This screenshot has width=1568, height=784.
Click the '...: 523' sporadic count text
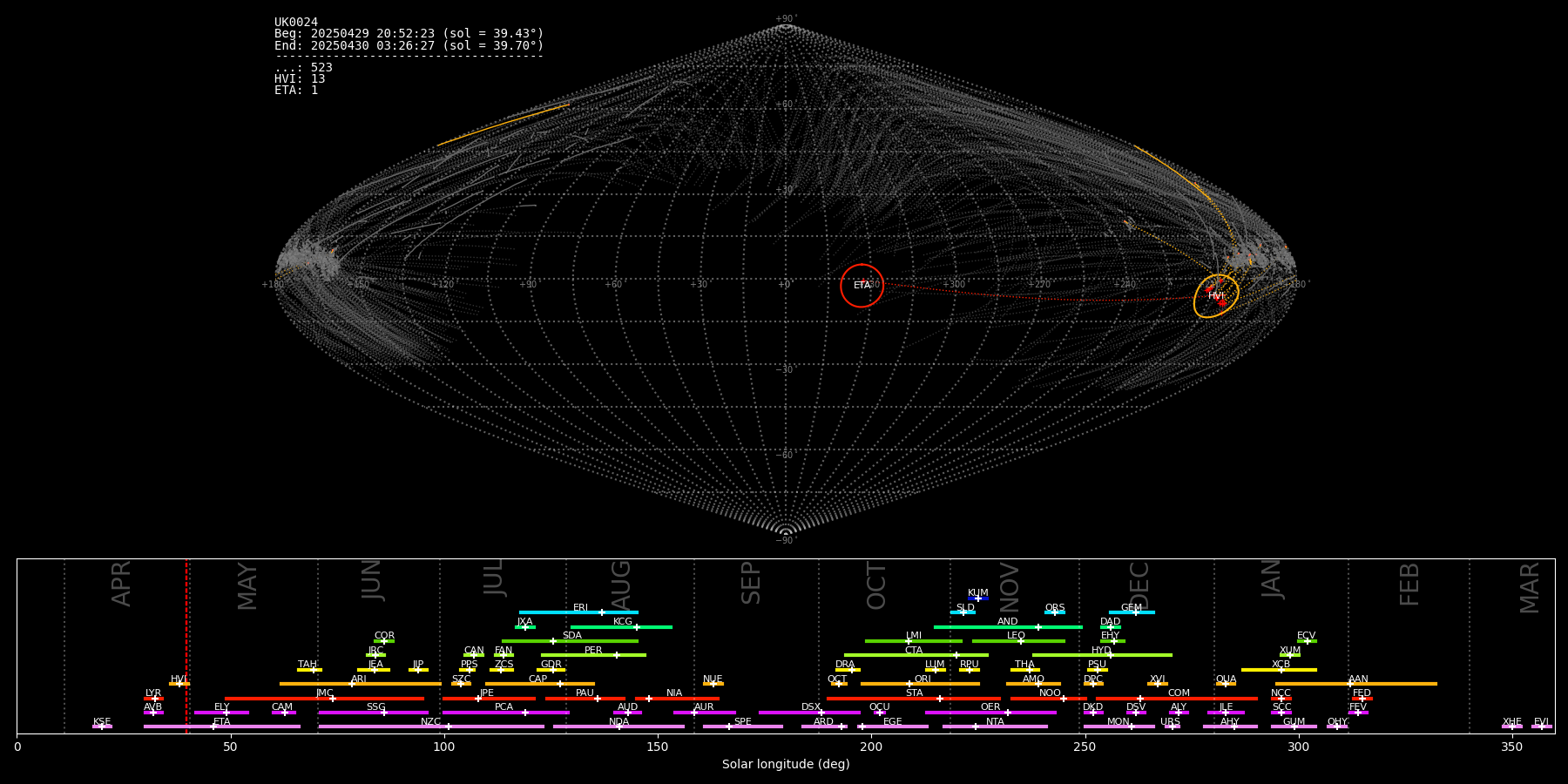point(303,68)
